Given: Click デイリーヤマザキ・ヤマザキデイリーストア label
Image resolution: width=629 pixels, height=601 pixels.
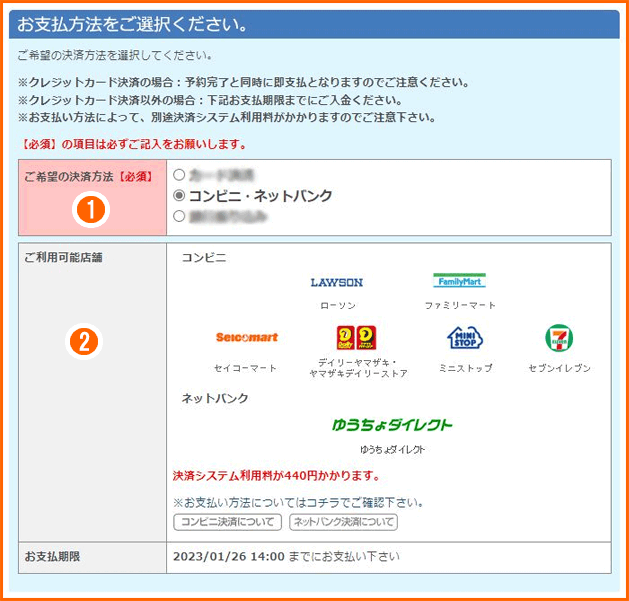Looking at the screenshot, I should tap(358, 368).
